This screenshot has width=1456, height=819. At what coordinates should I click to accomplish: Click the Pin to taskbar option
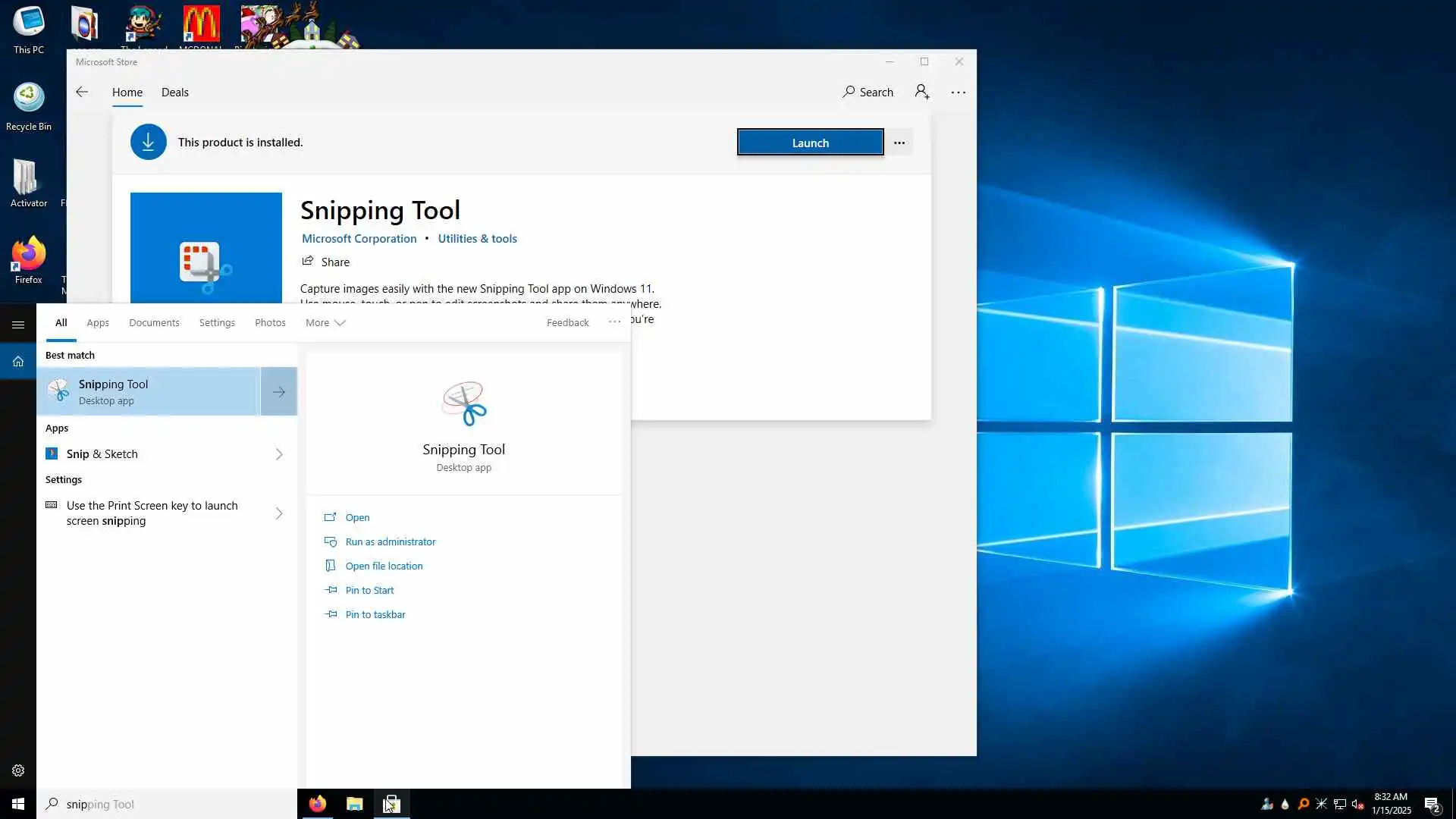(x=375, y=614)
